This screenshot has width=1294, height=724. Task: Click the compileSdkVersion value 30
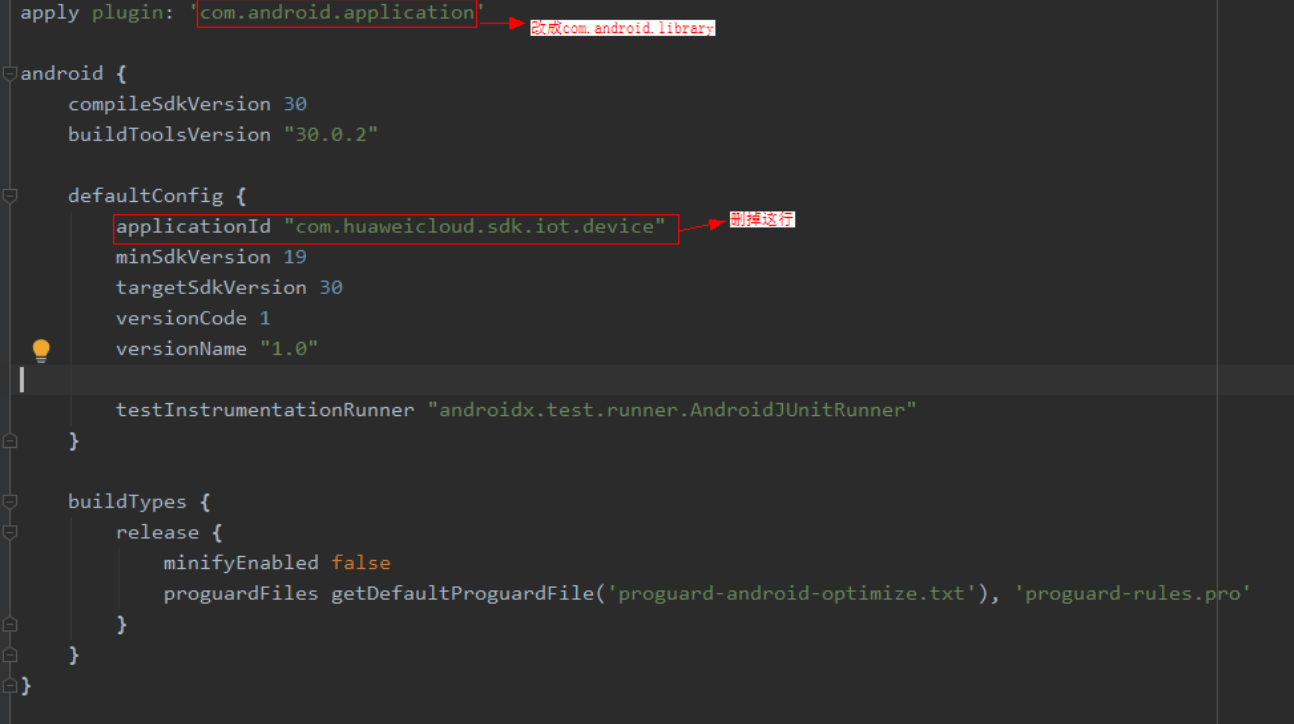[x=295, y=104]
